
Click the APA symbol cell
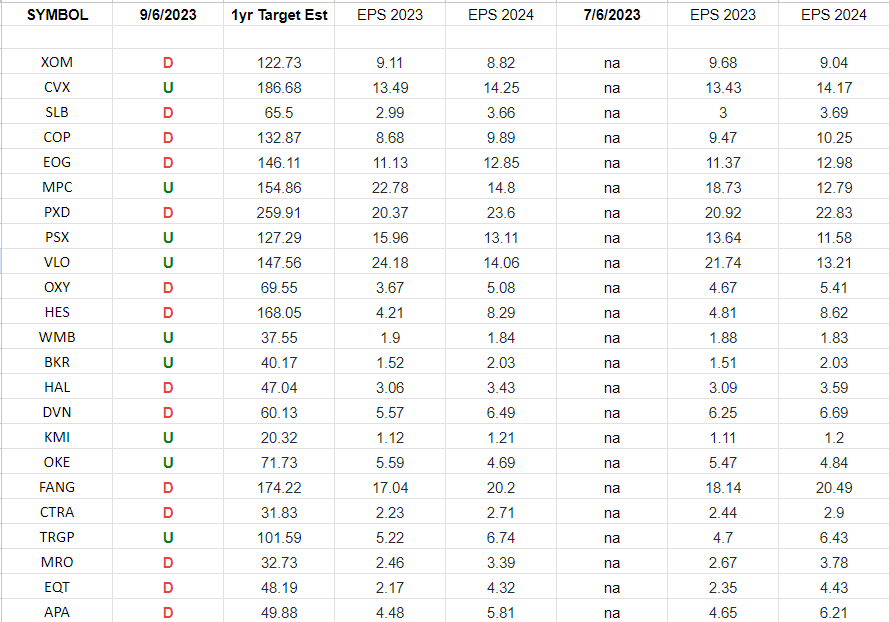pos(57,612)
